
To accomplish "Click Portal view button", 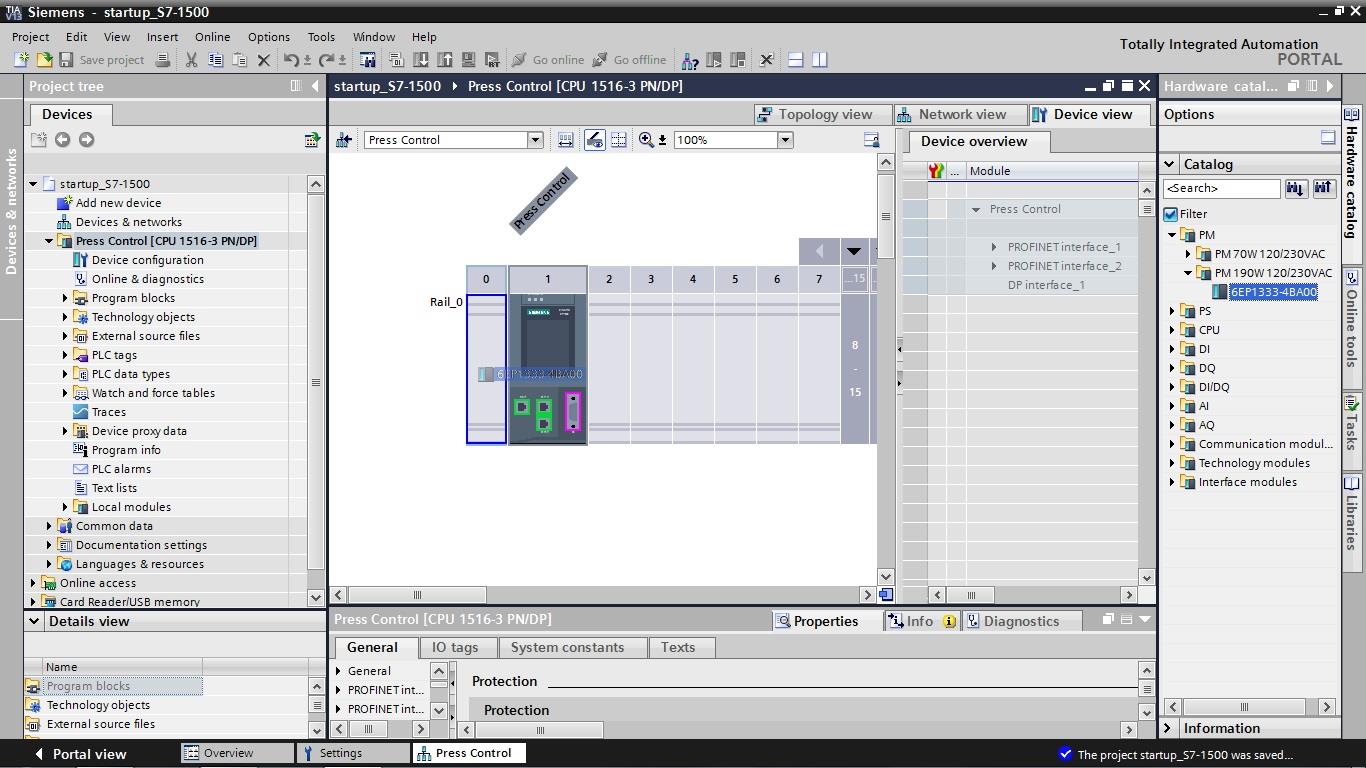I will [80, 754].
